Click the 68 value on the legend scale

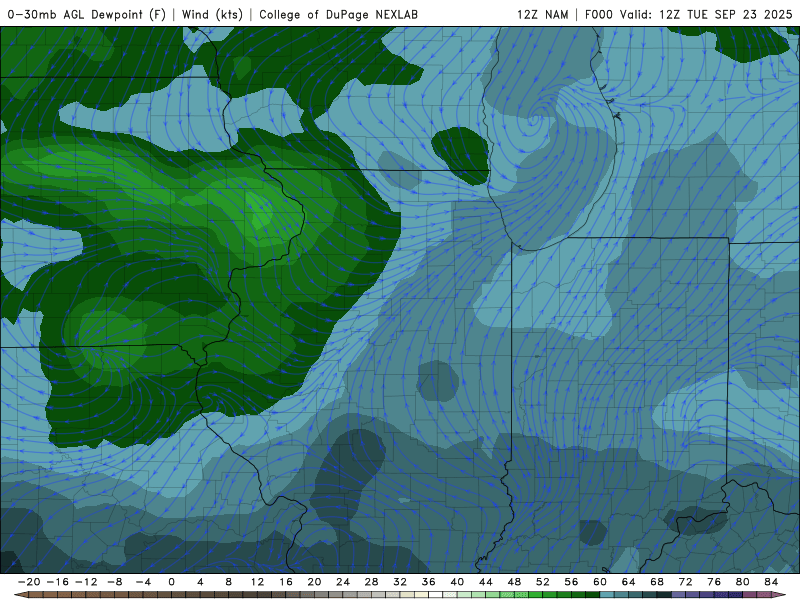click(657, 582)
